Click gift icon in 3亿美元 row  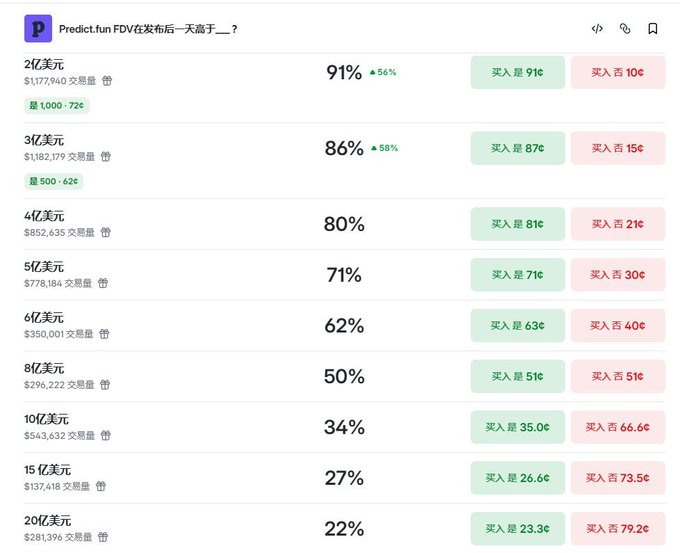(106, 157)
